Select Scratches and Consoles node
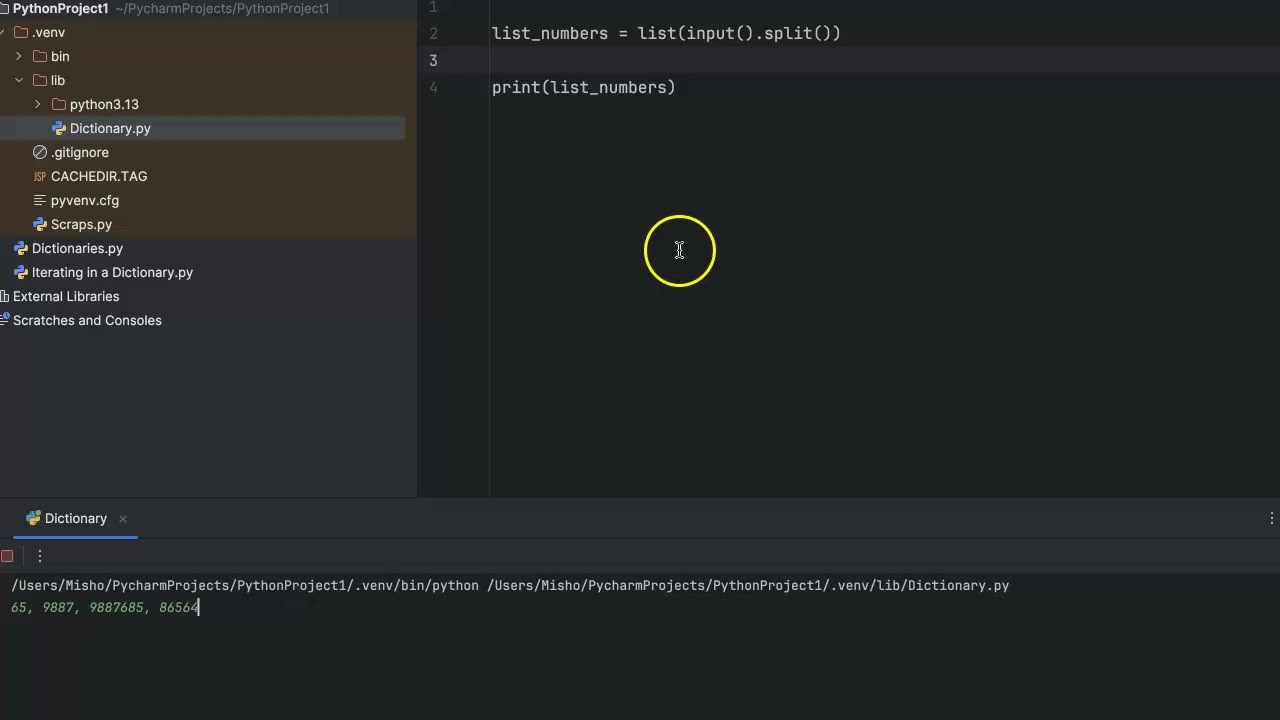1280x720 pixels. (x=87, y=320)
